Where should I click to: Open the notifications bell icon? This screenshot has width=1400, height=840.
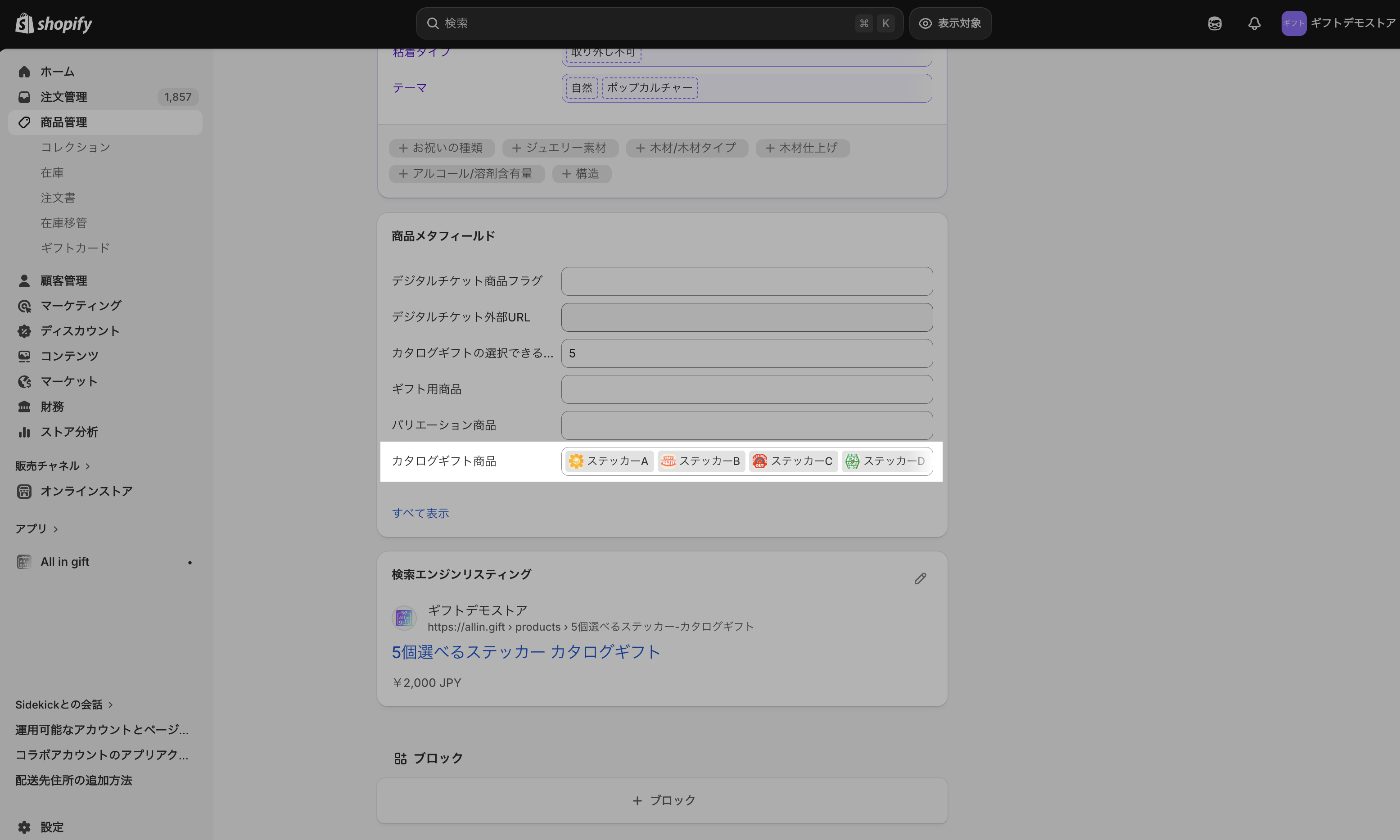(1254, 23)
